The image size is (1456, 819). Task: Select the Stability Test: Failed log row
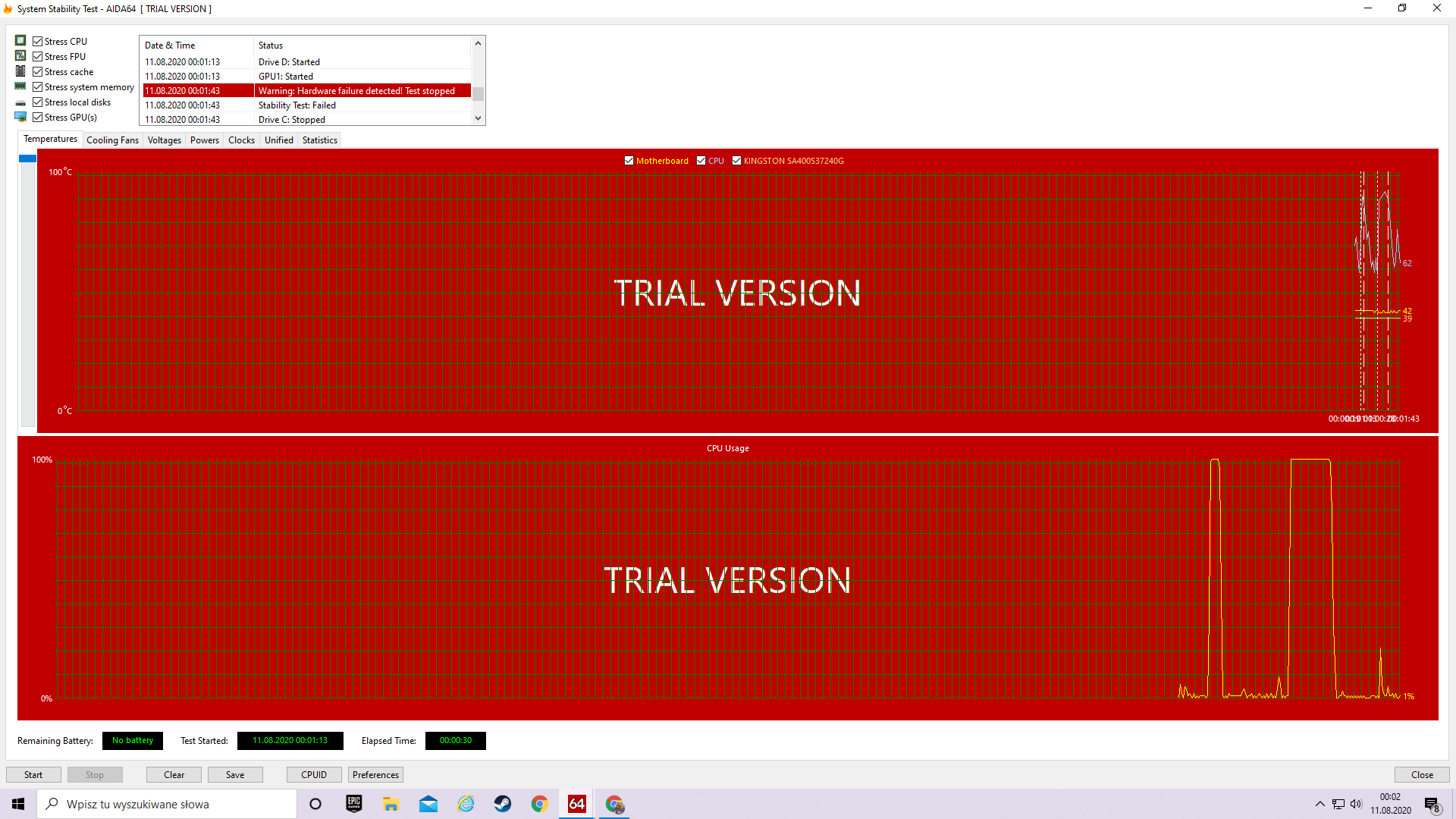(307, 105)
